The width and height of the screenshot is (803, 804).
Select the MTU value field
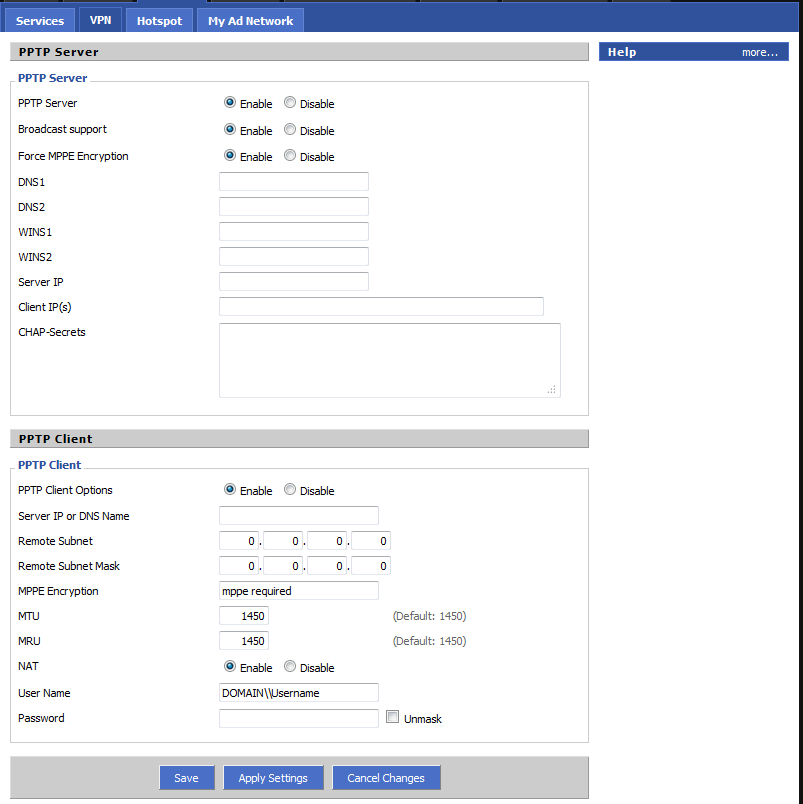coord(243,615)
